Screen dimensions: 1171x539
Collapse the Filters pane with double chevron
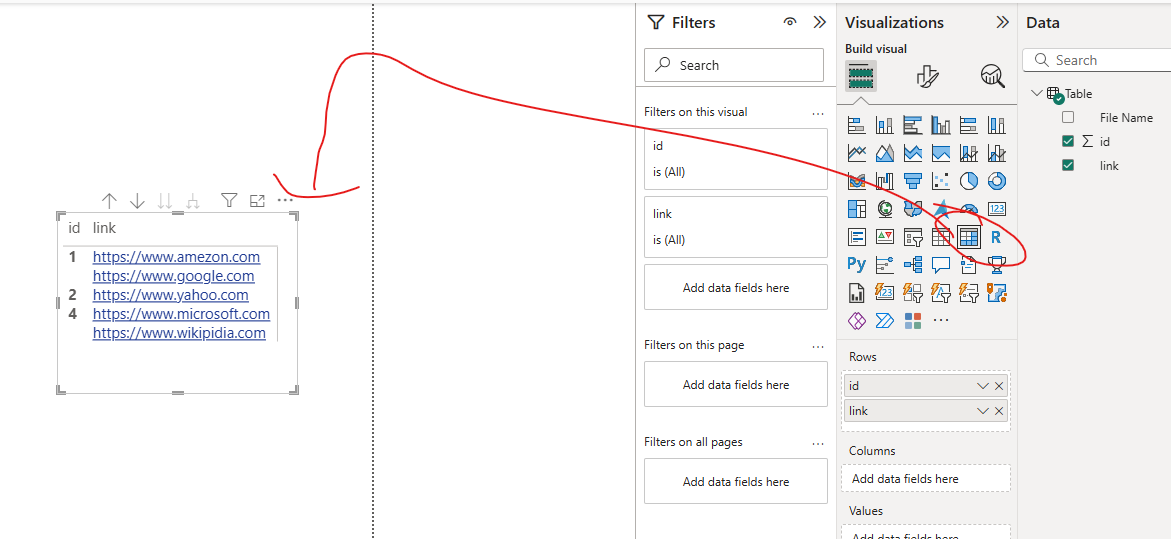[819, 22]
